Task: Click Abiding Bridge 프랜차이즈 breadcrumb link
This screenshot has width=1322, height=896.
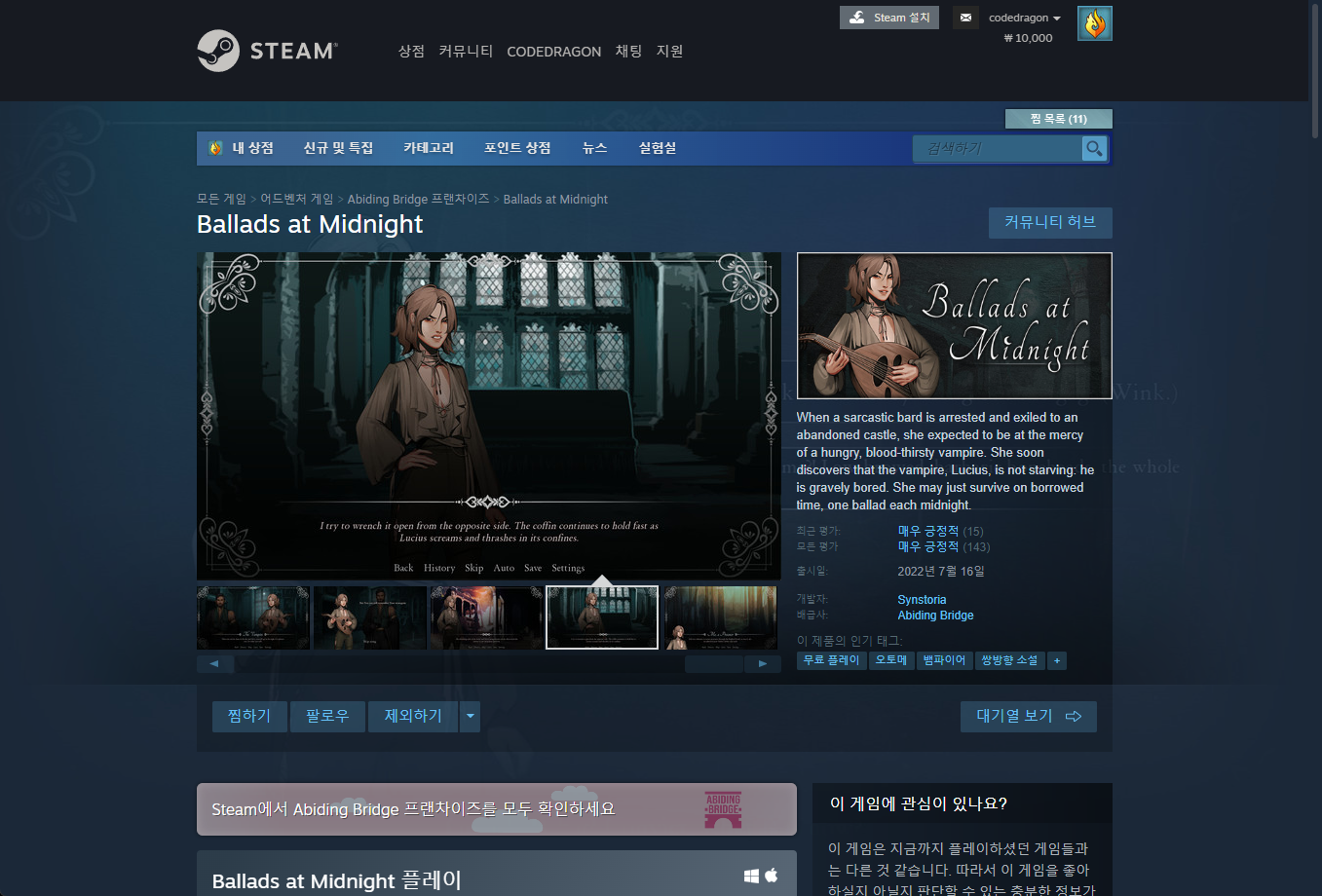Action: pos(419,199)
